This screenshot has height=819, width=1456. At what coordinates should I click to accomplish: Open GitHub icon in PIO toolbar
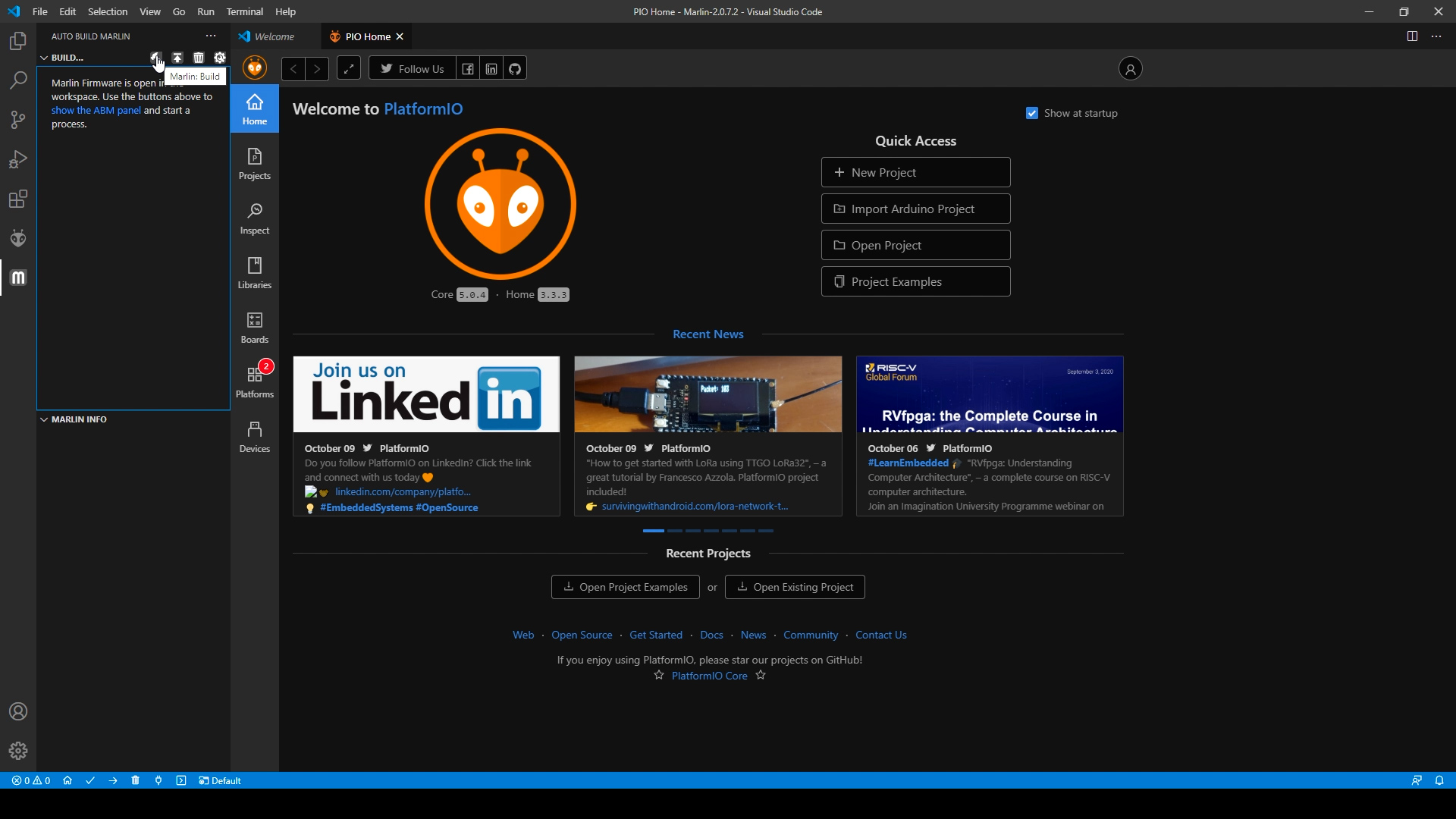coord(515,69)
